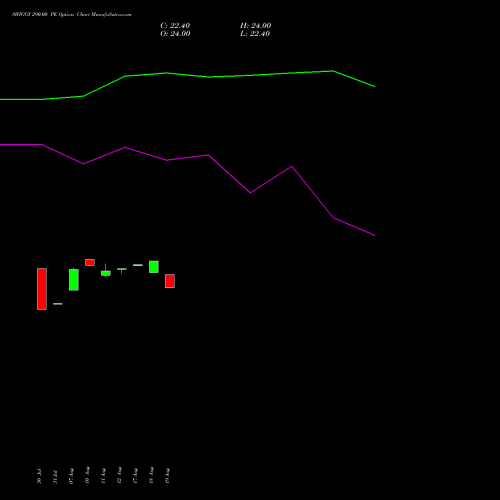Select the small red candle for 10 Aug

tap(90, 262)
